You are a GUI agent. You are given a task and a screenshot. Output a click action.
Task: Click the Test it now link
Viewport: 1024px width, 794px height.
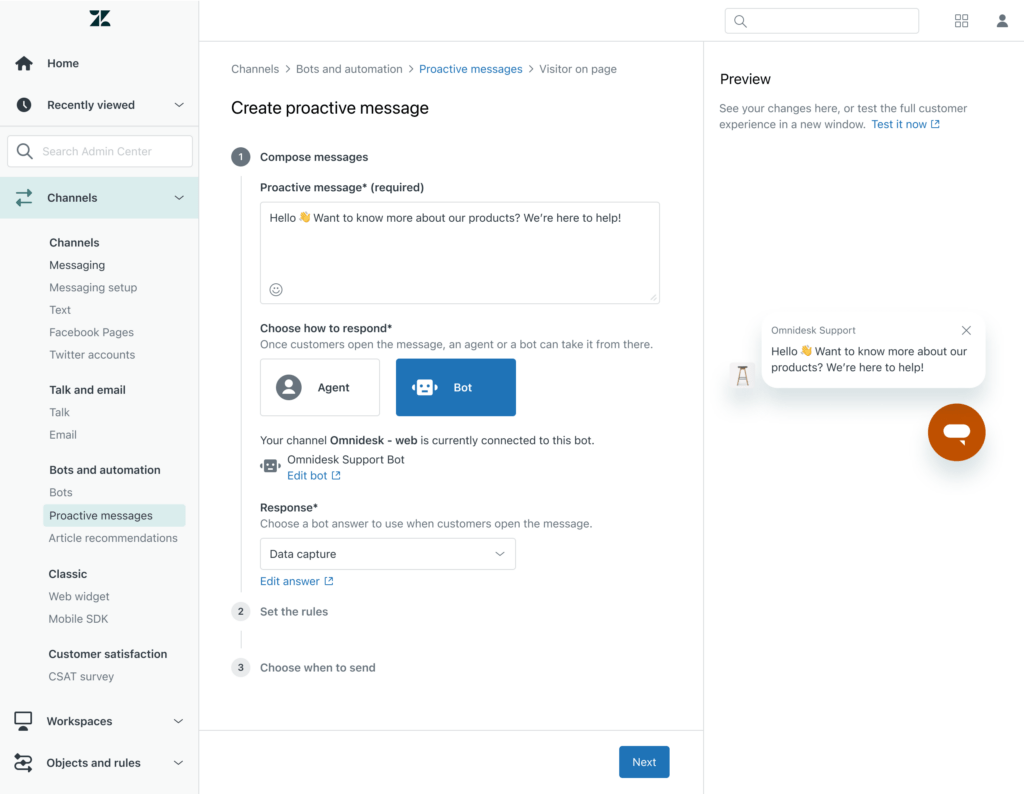click(x=899, y=124)
